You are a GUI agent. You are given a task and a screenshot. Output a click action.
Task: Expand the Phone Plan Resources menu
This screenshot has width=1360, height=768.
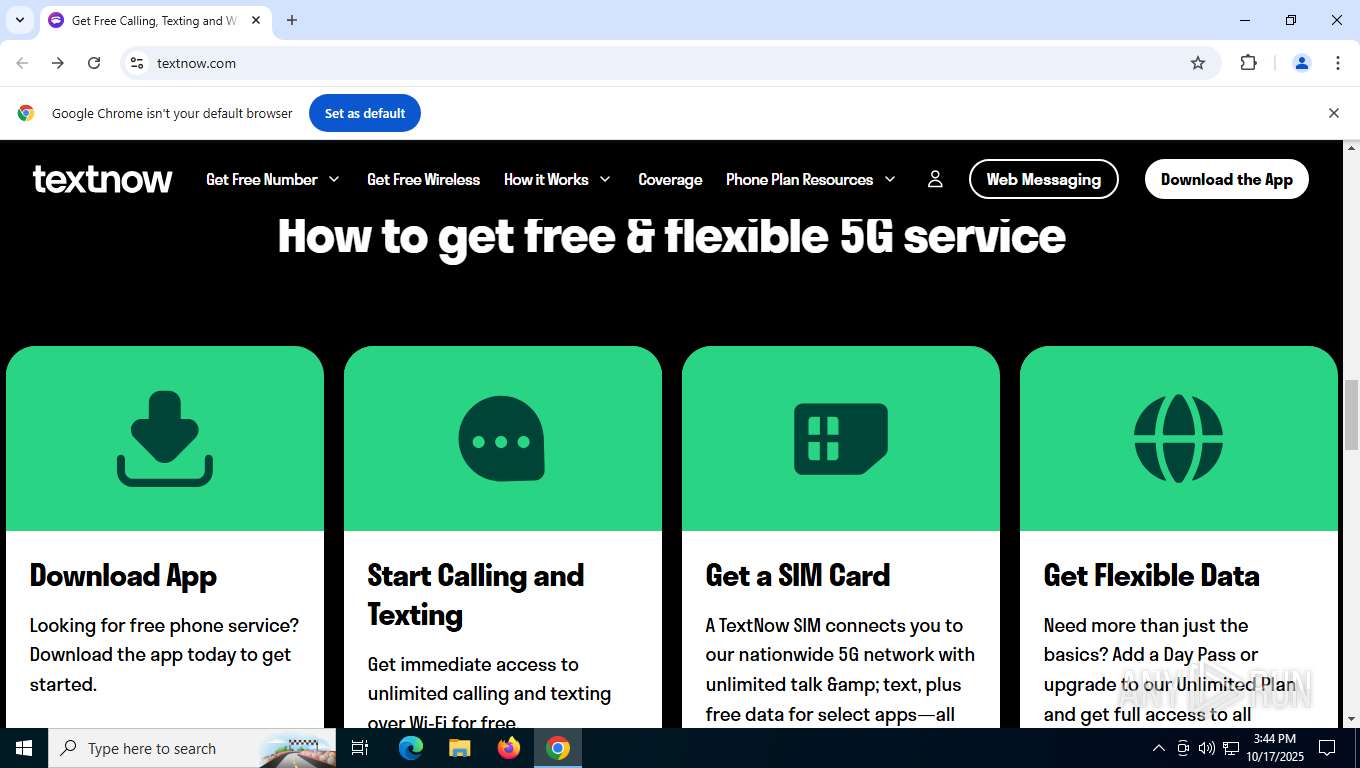(810, 179)
